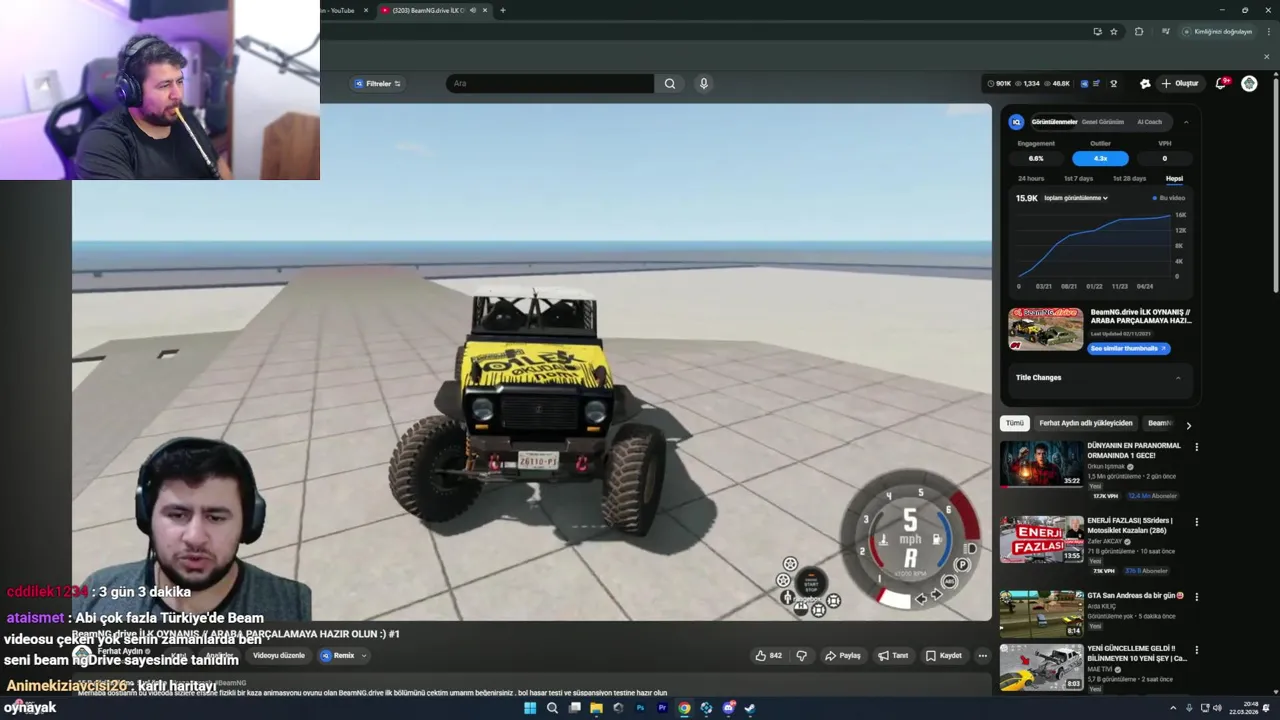Screen dimensions: 1280x720
Task: Open options menu for YENİ GÜNCELLEME GELDİ video
Action: [x=1196, y=650]
